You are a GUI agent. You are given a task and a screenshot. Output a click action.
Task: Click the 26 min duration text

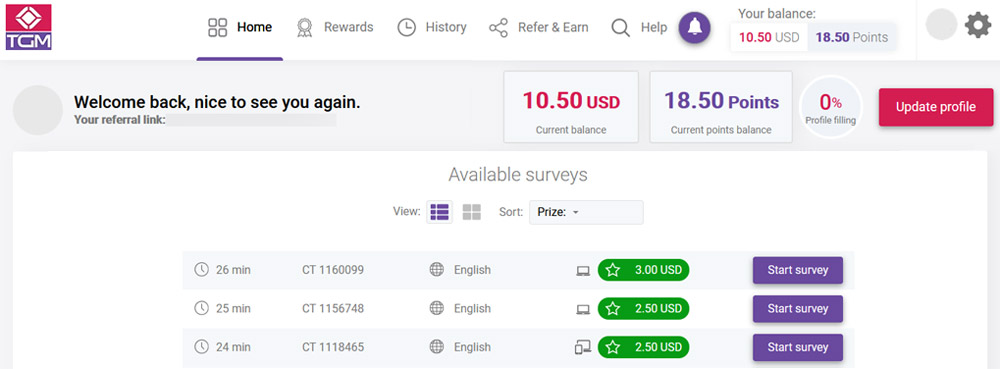(233, 270)
